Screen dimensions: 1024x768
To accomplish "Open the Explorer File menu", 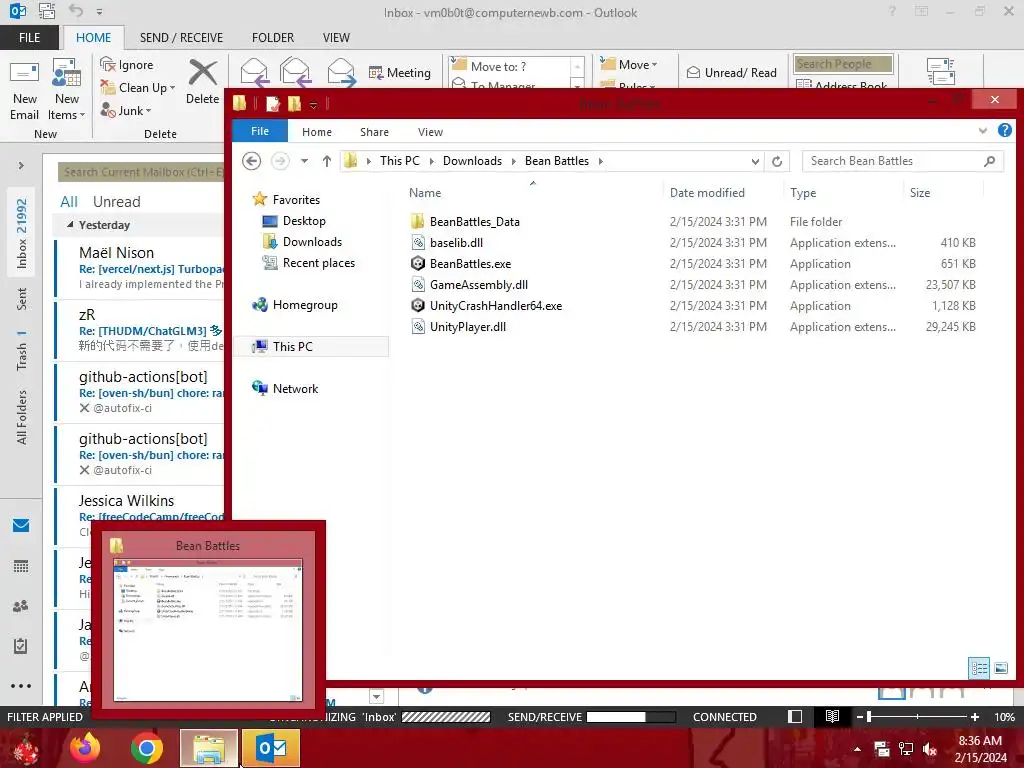I will point(260,131).
